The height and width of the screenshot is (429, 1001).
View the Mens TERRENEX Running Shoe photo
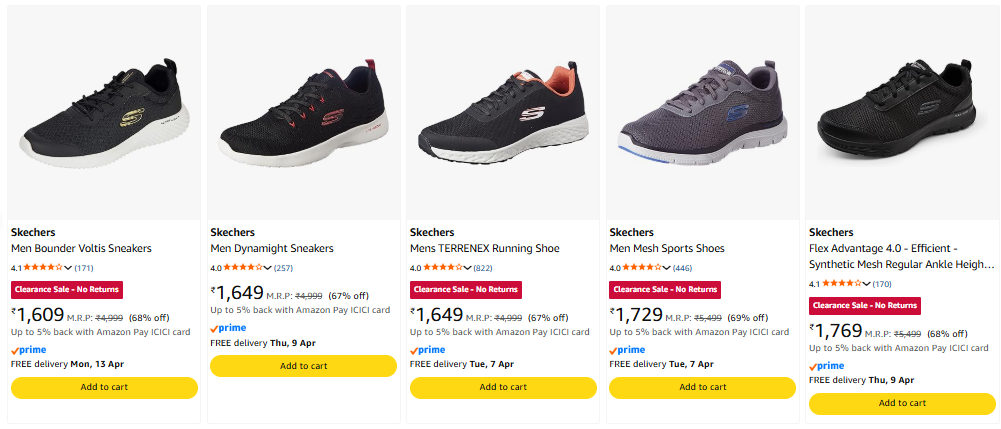503,110
